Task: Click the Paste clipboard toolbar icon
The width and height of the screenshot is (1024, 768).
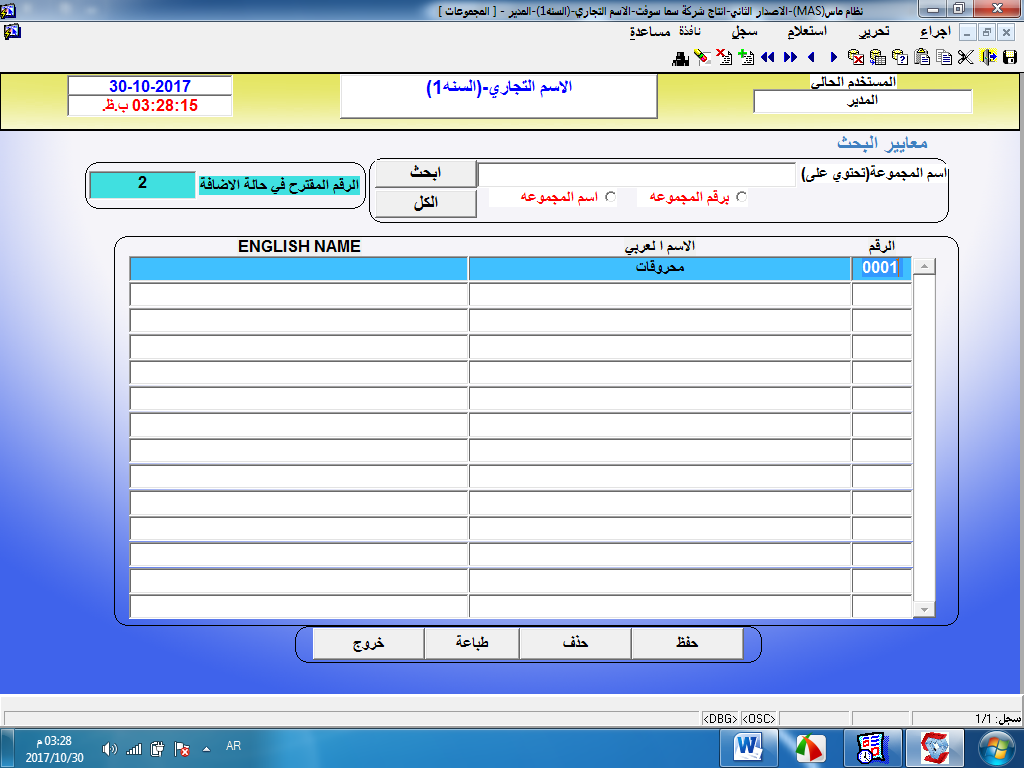Action: pyautogui.click(x=922, y=57)
